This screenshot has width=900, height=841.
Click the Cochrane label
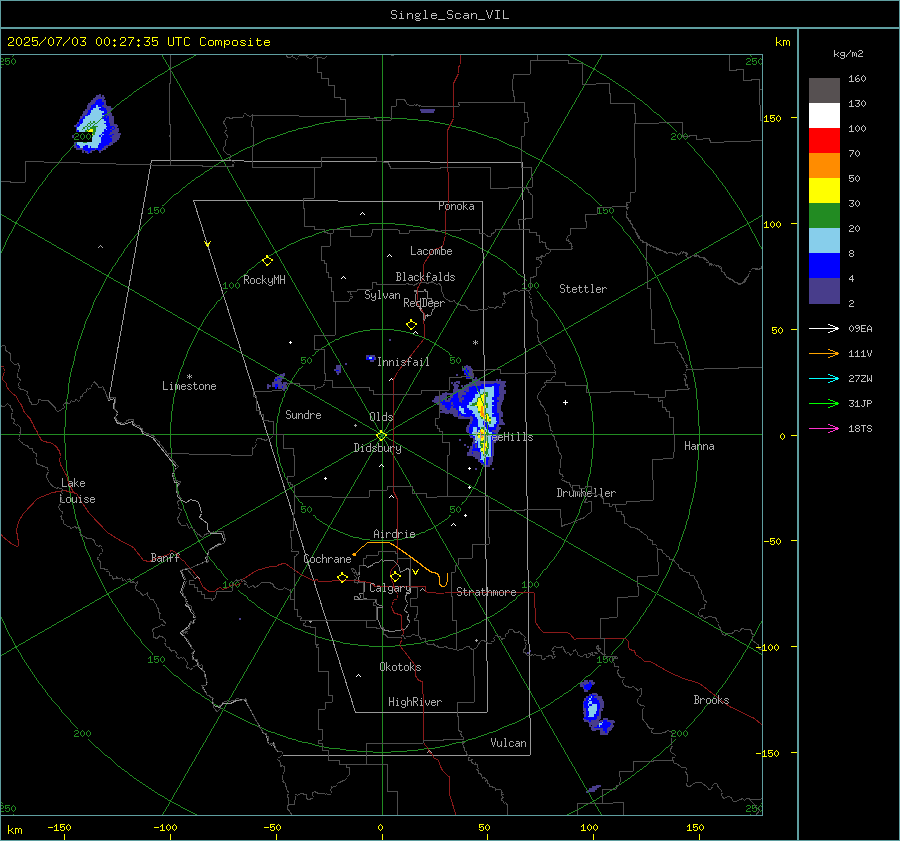[327, 559]
